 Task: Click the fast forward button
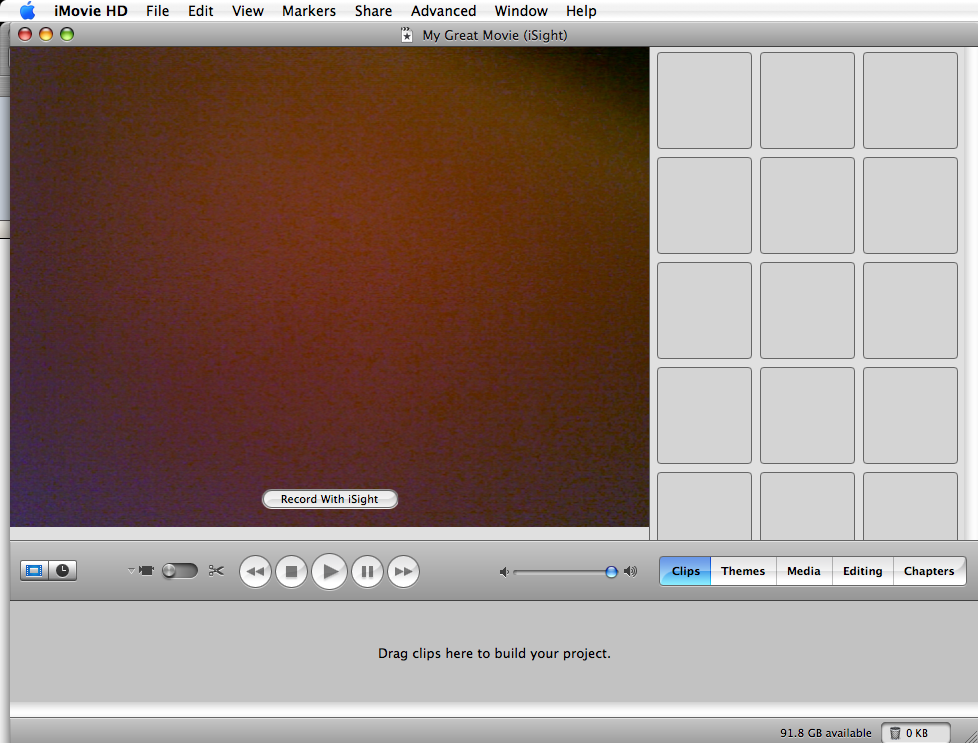404,571
